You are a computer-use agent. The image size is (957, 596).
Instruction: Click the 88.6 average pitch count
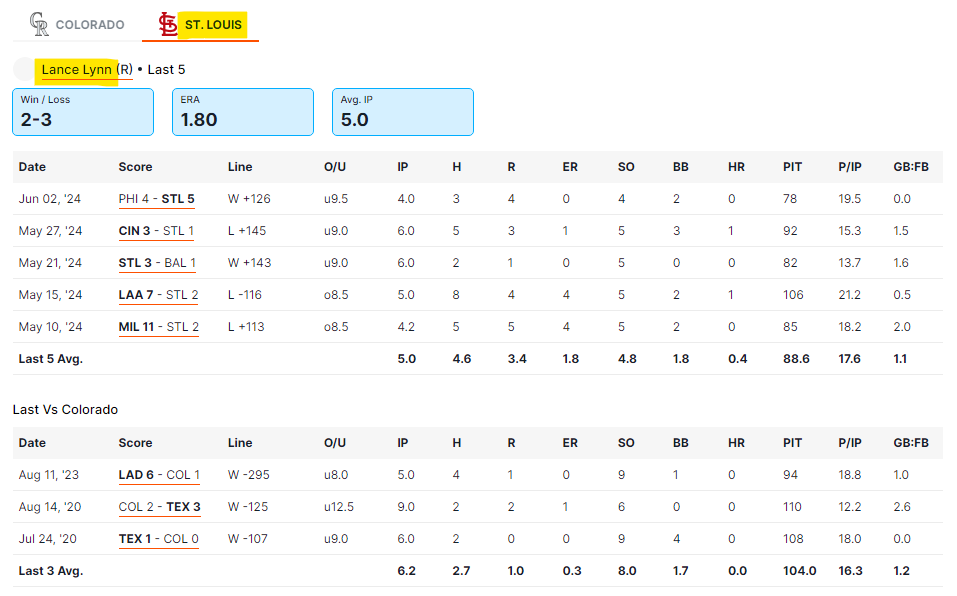(796, 359)
